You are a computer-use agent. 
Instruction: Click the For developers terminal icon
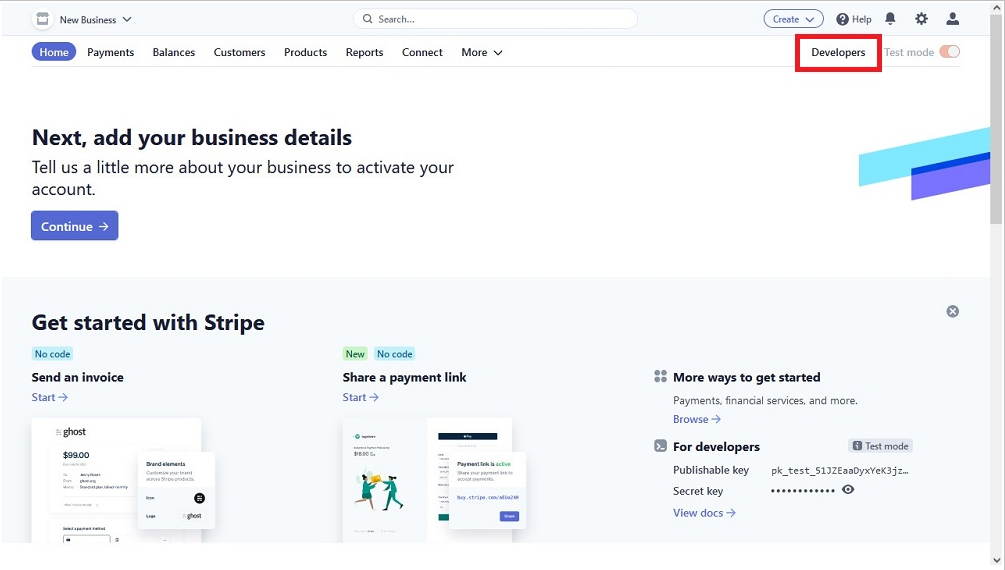click(x=660, y=446)
